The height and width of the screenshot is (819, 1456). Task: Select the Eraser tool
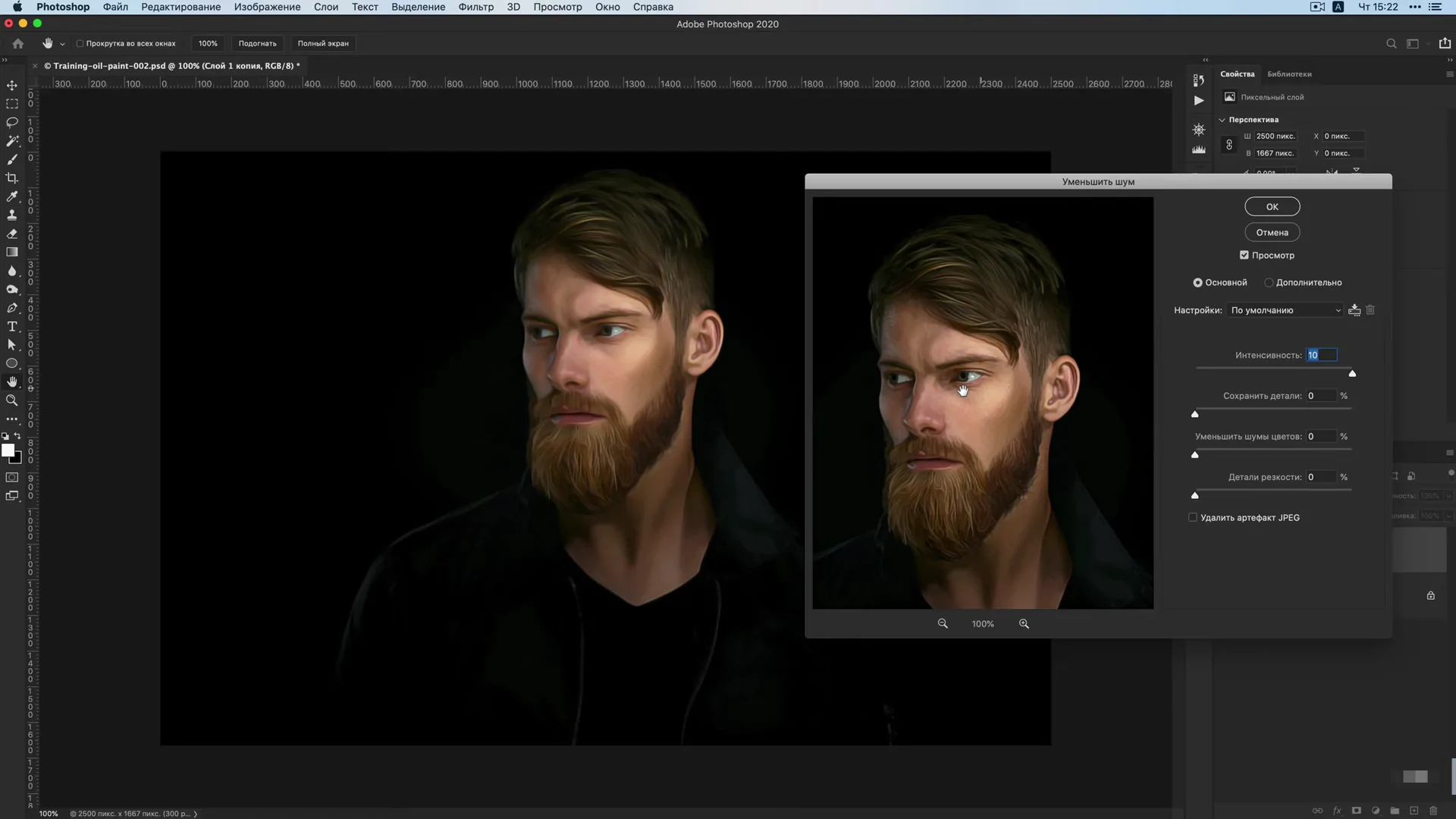pos(12,234)
